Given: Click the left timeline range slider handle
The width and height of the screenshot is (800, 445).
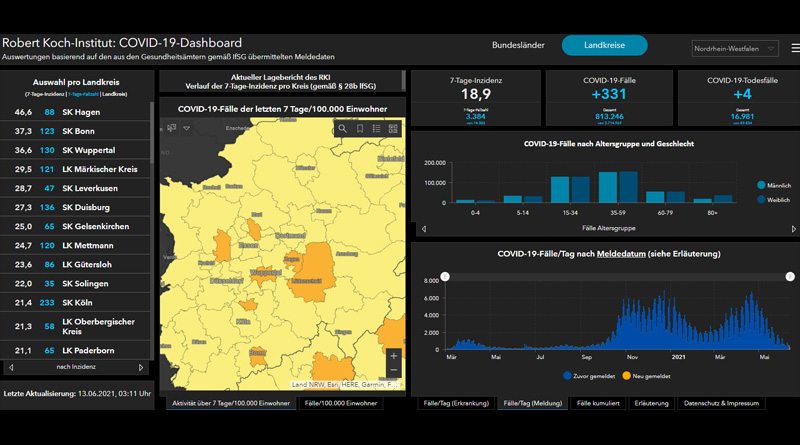Looking at the screenshot, I should coord(445,277).
